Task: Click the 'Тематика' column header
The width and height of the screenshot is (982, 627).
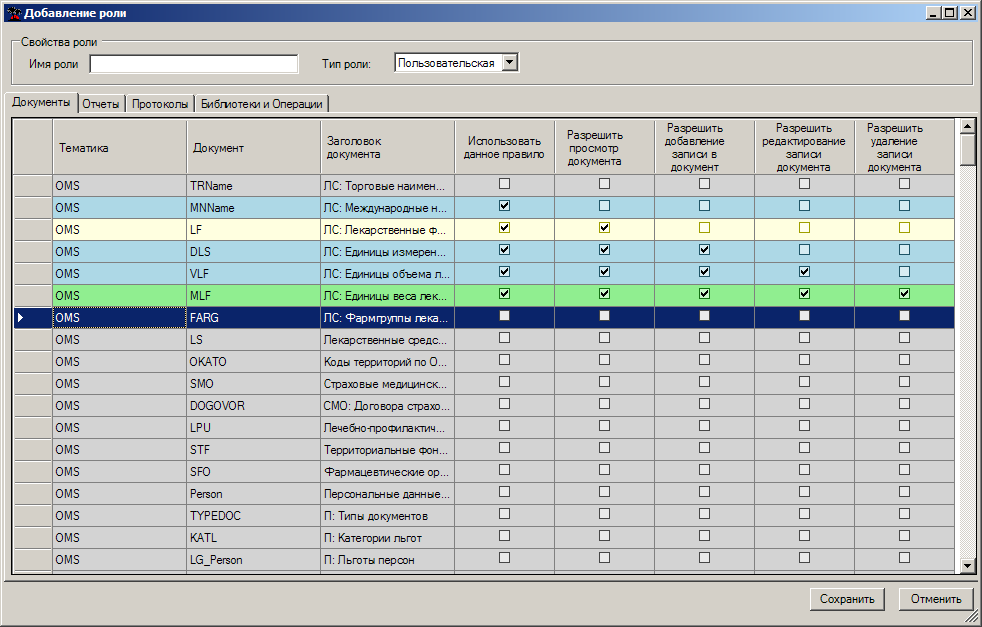Action: click(x=119, y=148)
